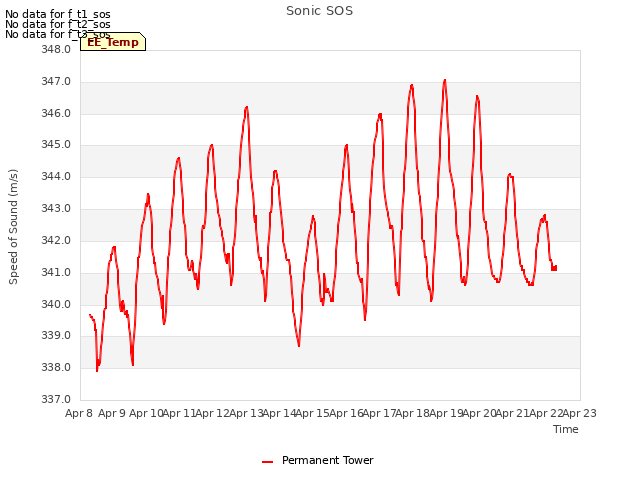Click the 340.0 y-axis tick label
Image resolution: width=640 pixels, height=480 pixels.
click(56, 304)
